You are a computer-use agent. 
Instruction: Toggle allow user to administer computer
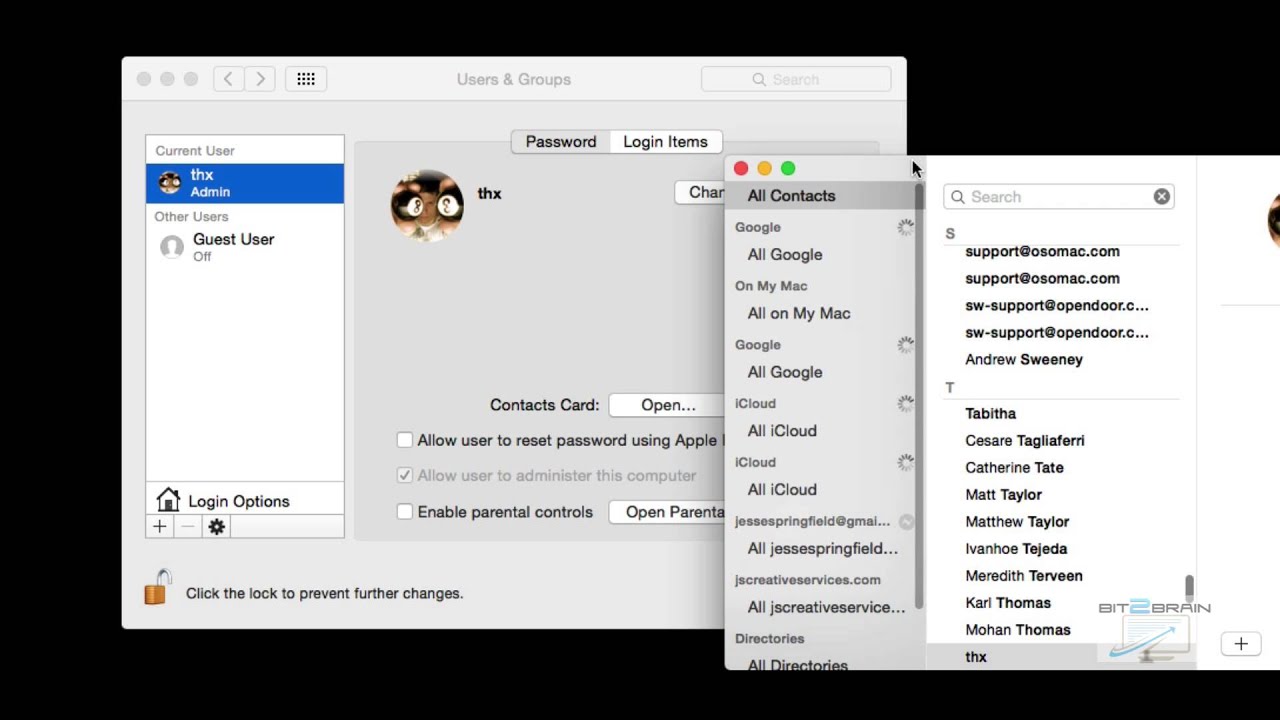tap(404, 476)
